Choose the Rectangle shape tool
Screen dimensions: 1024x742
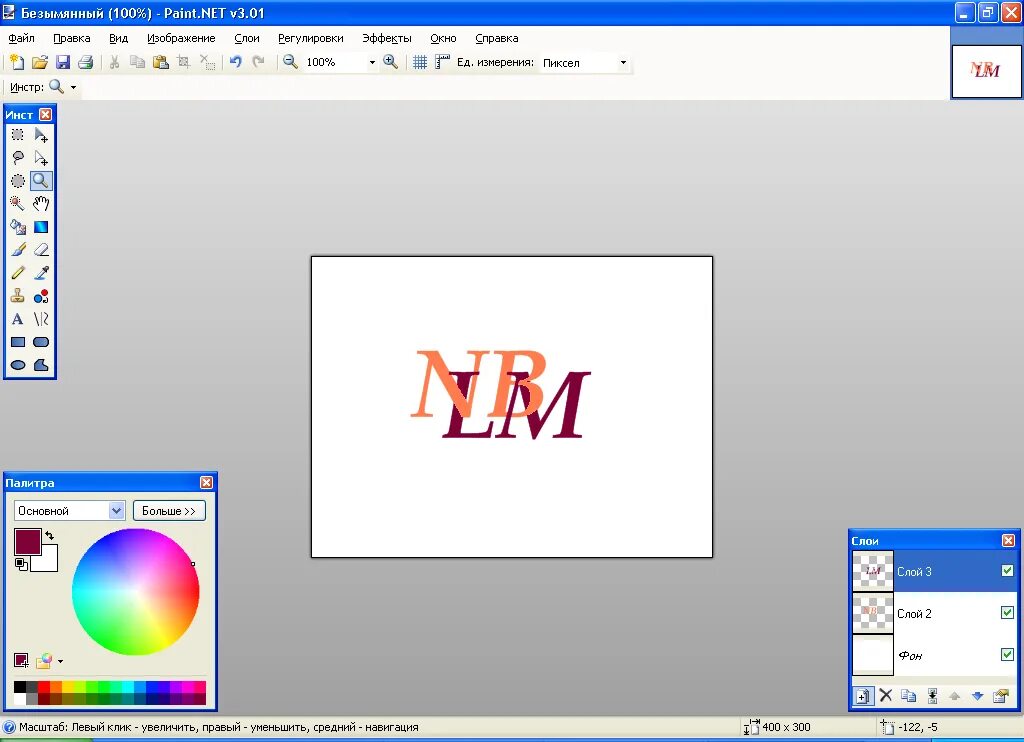tap(18, 342)
